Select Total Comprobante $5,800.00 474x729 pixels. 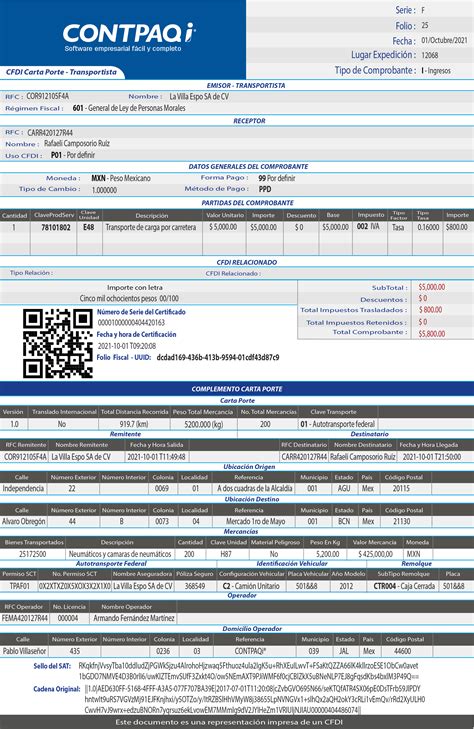click(x=432, y=333)
